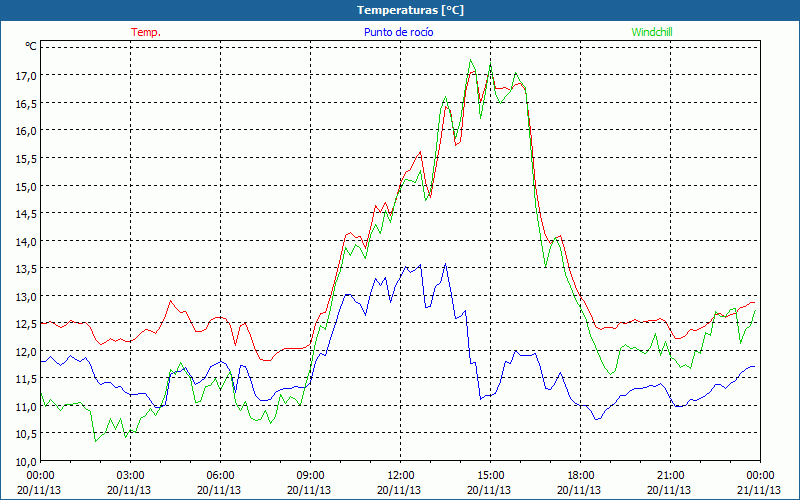Click the 13,0 y-axis label

pos(27,296)
